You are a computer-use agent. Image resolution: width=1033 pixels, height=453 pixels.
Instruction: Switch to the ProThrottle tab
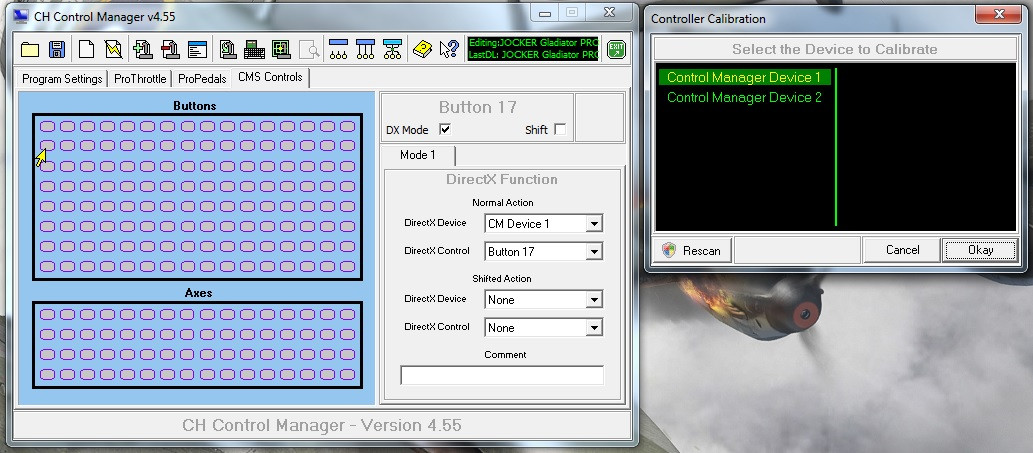coord(140,79)
